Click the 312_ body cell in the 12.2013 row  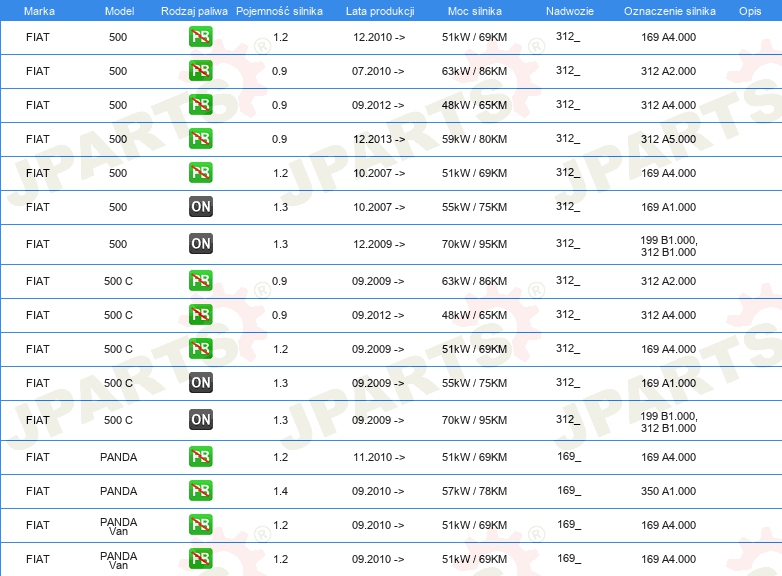click(568, 138)
